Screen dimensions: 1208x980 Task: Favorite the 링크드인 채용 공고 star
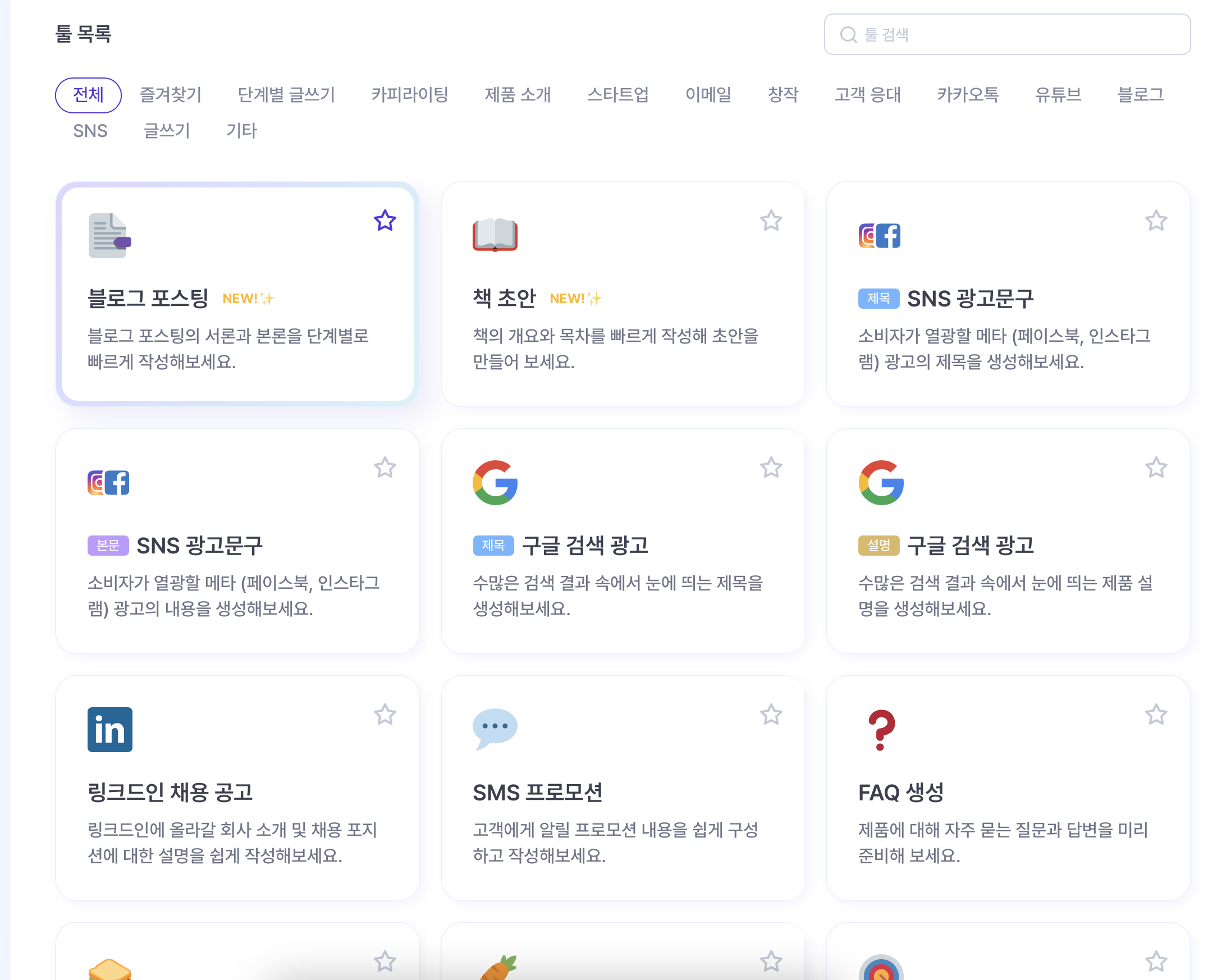pos(385,714)
